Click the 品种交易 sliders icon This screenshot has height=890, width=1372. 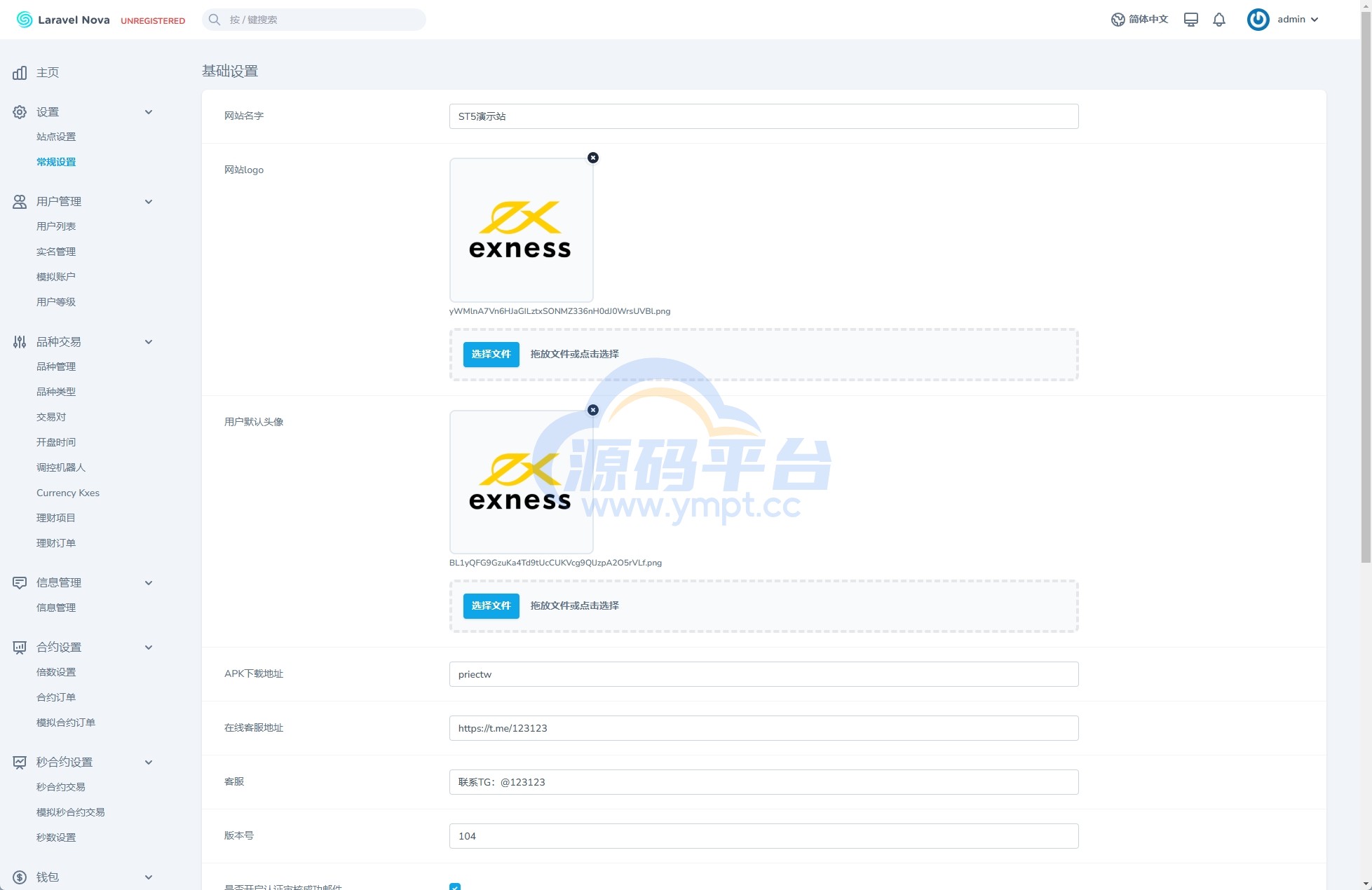click(x=20, y=342)
